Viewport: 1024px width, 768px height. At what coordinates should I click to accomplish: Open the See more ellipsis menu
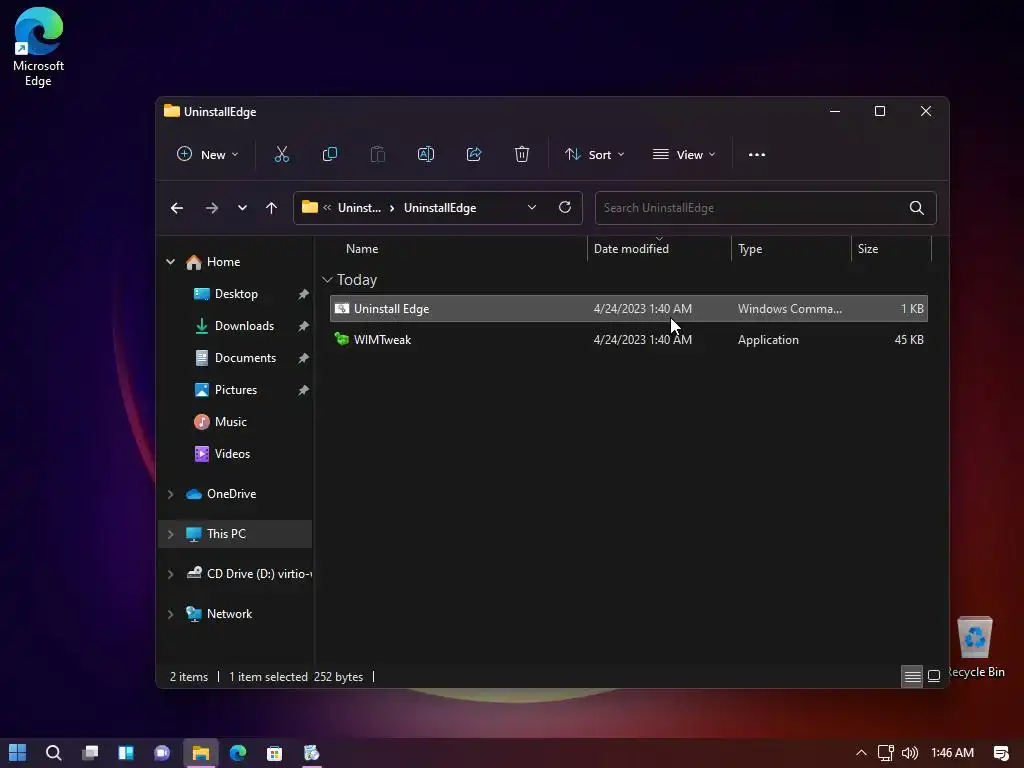pos(757,155)
